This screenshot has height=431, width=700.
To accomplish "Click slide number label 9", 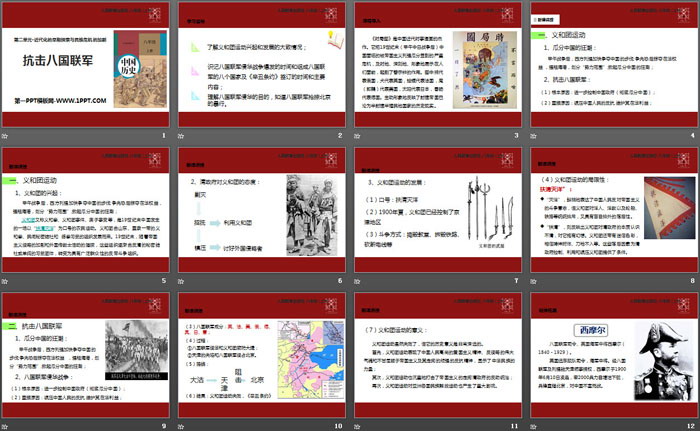I will (x=164, y=426).
